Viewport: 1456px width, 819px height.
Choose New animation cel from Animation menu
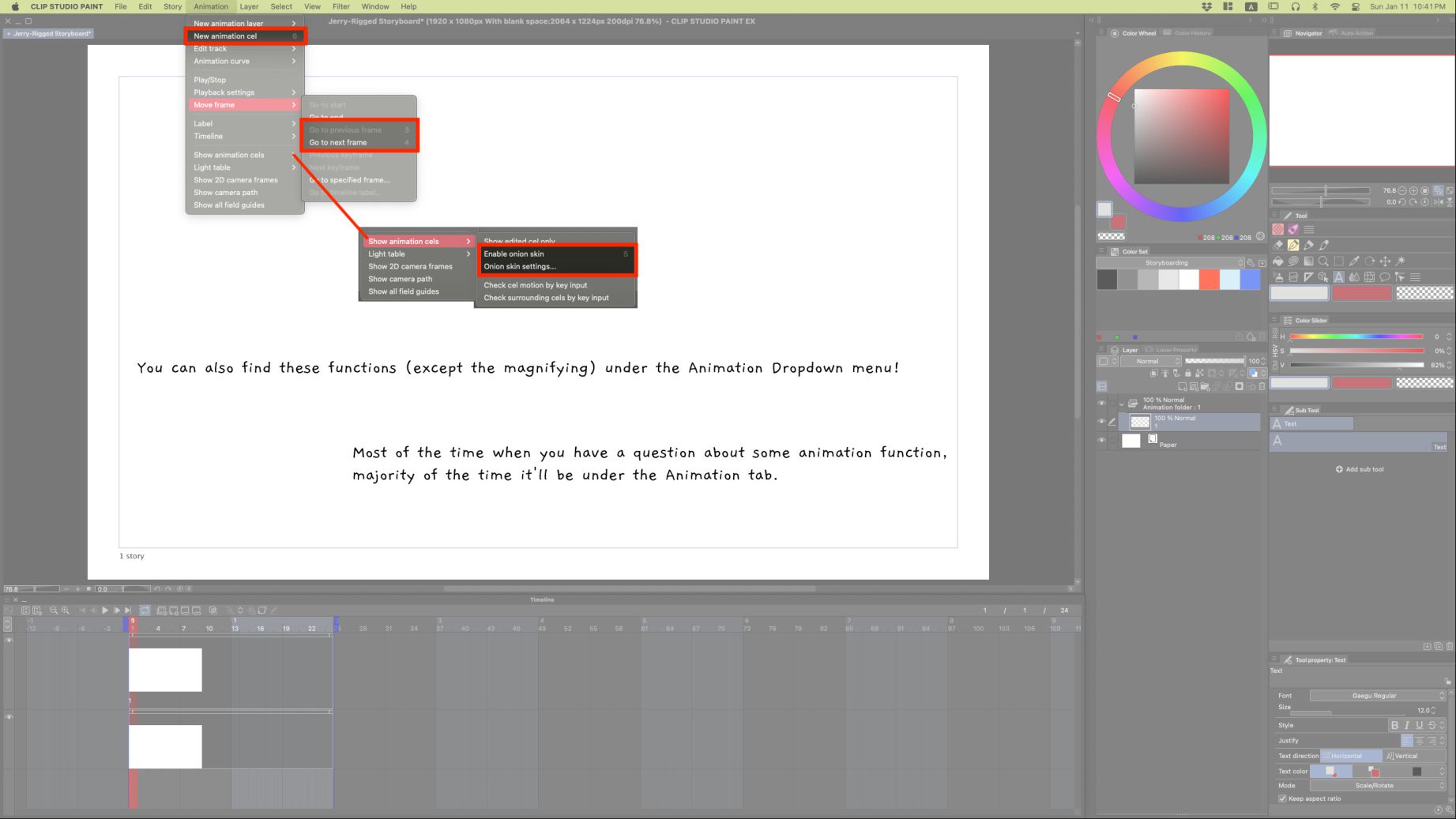pos(244,36)
